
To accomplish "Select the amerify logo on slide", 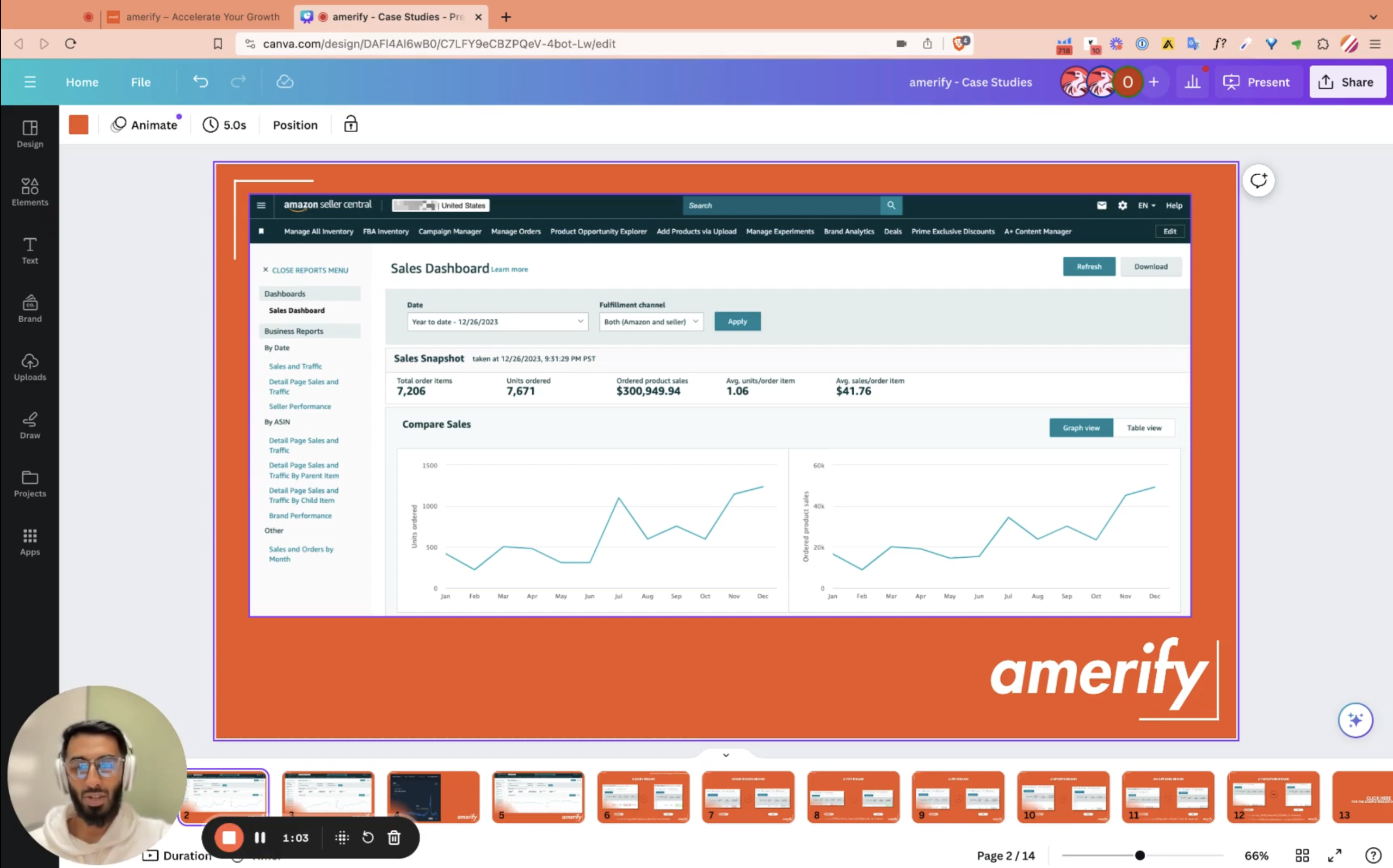I will pos(1099,673).
